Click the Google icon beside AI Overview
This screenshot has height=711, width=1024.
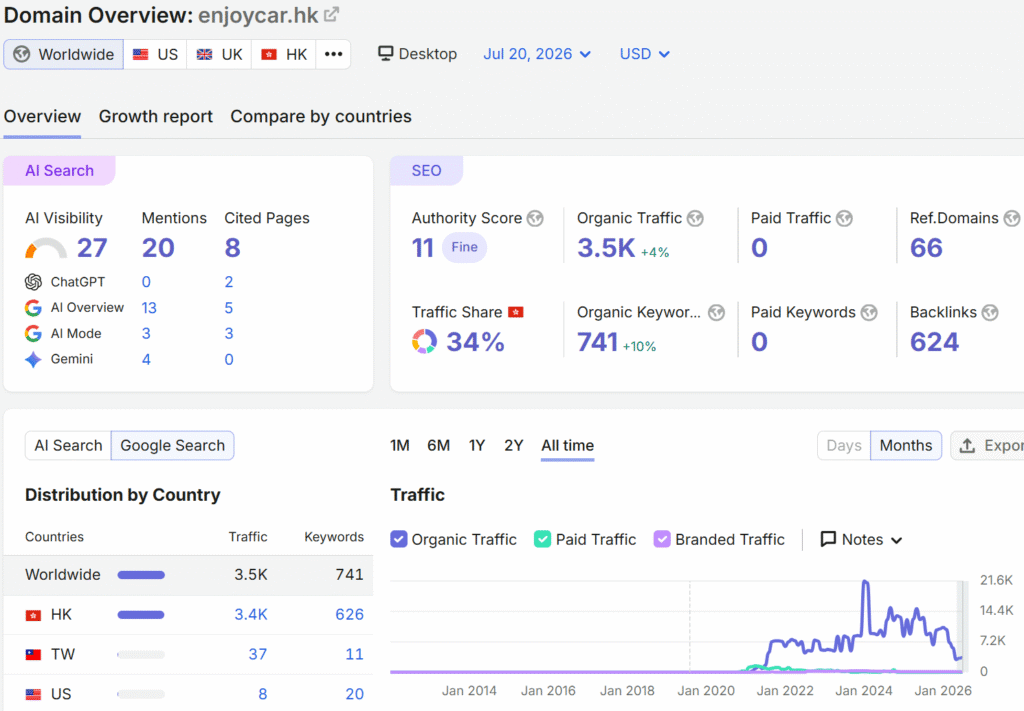click(33, 308)
